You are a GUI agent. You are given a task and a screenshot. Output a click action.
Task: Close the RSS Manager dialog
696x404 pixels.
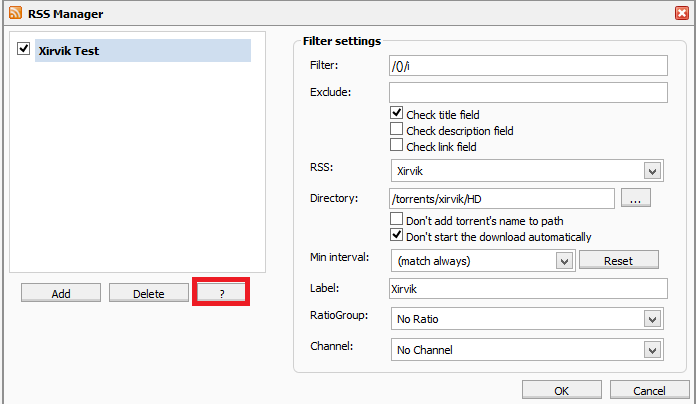pyautogui.click(x=682, y=13)
